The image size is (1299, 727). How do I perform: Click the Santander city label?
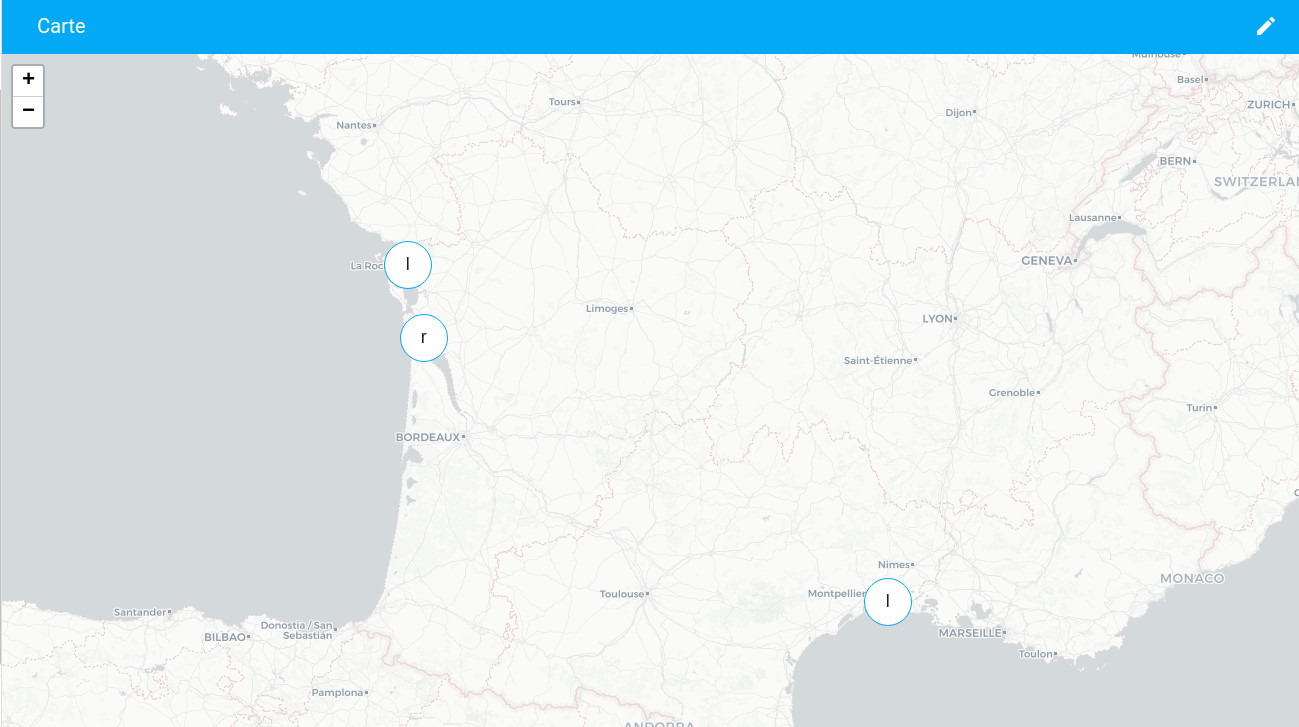139,611
